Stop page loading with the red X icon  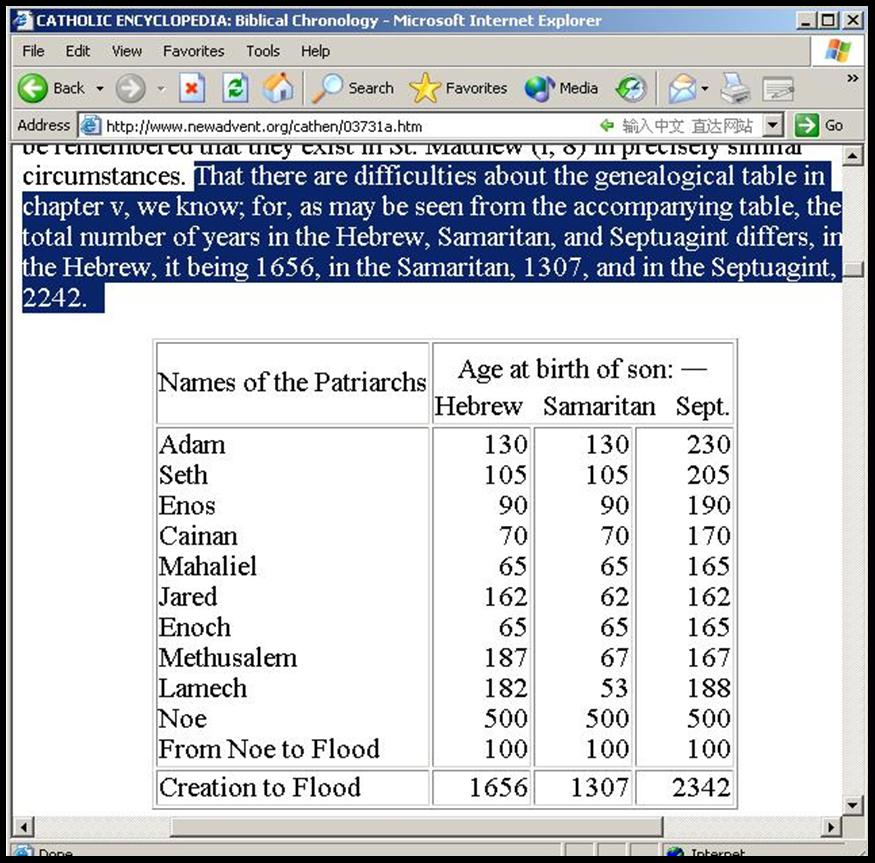click(x=191, y=88)
